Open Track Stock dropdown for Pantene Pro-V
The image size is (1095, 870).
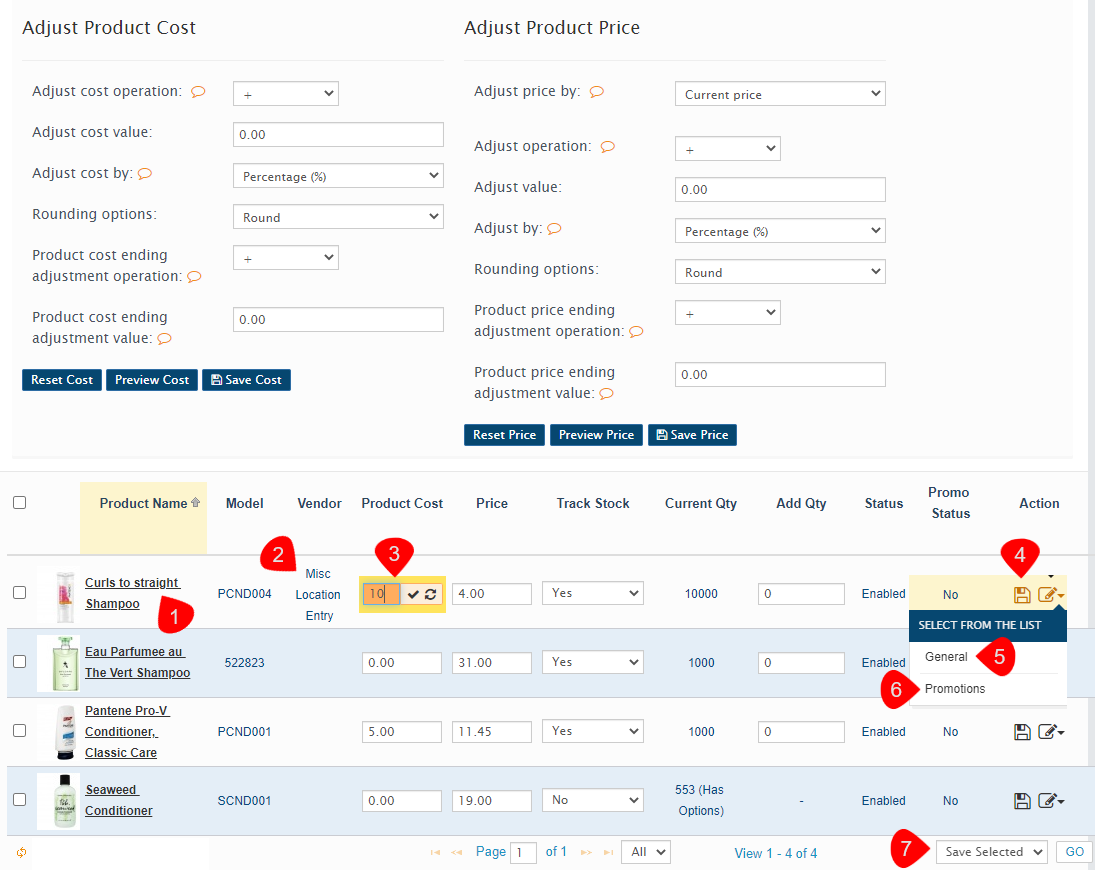[592, 732]
